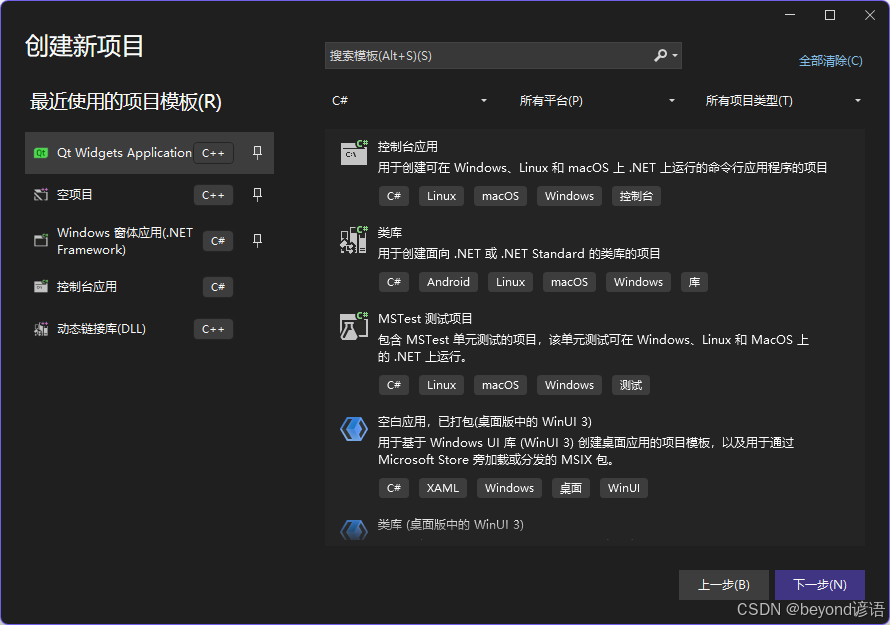Viewport: 890px width, 625px height.
Task: Click the 上一步(B) button
Action: pyautogui.click(x=724, y=585)
